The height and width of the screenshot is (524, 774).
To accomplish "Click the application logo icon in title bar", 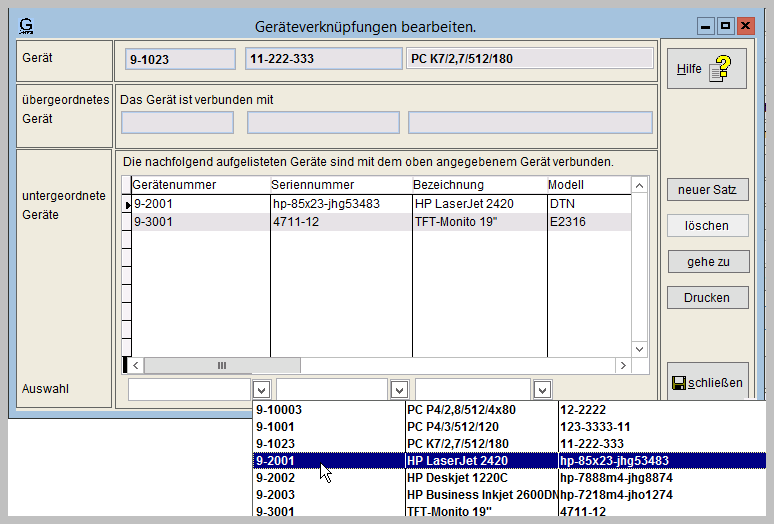I will (26, 25).
